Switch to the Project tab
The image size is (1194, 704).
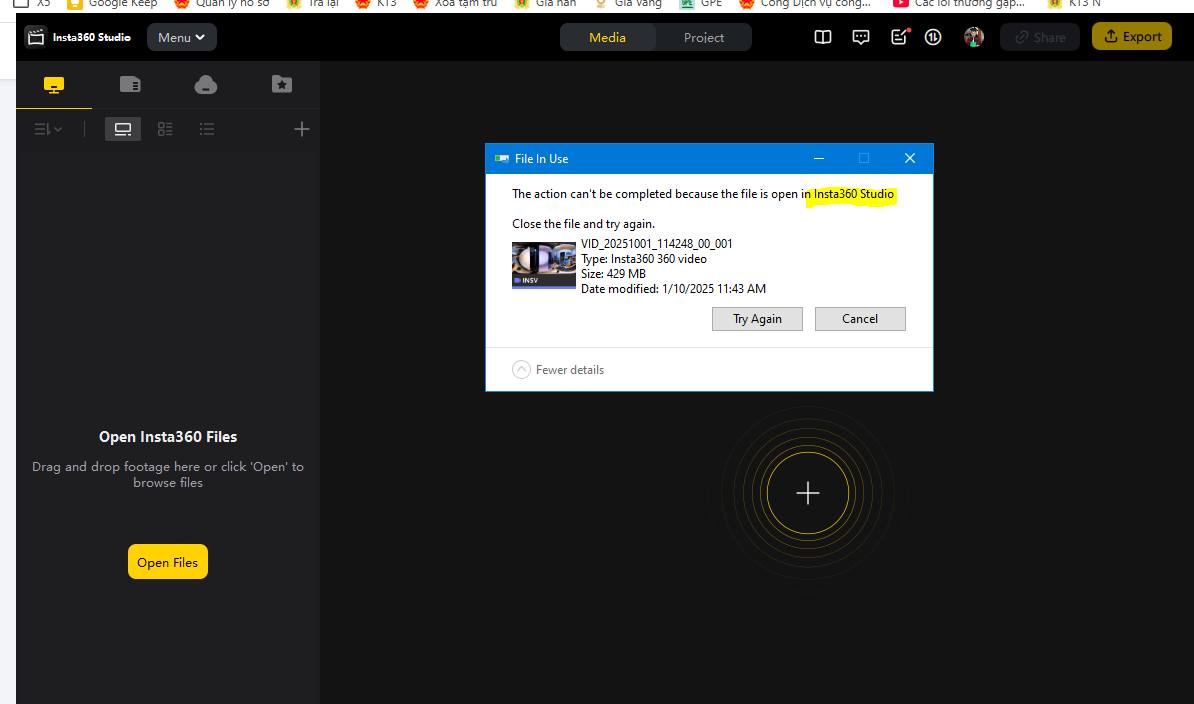(x=704, y=37)
